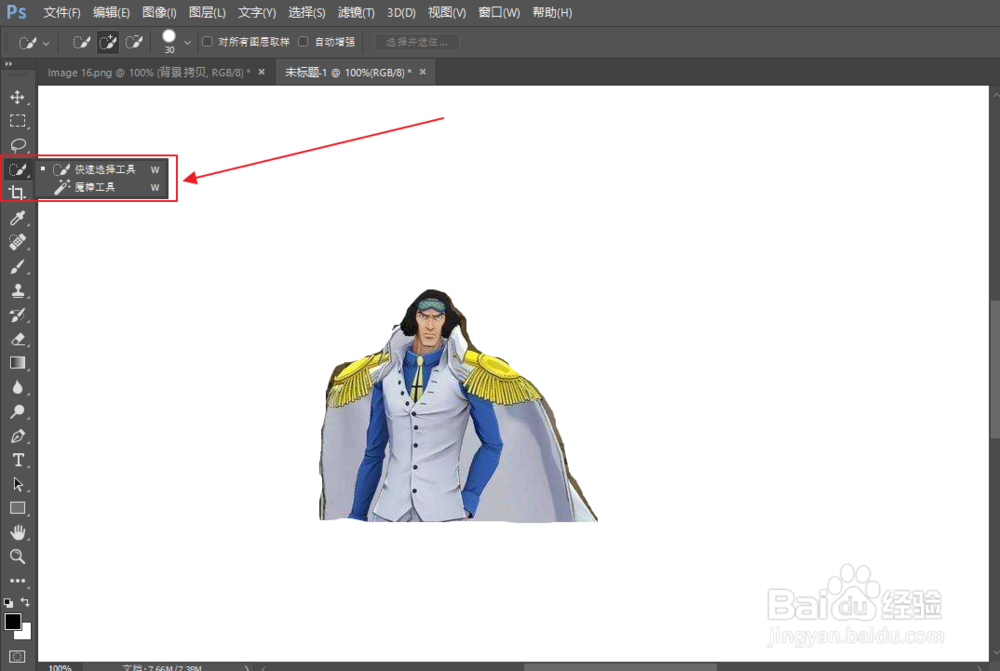Click the 100% zoom field
Viewport: 1000px width, 671px height.
click(x=60, y=667)
